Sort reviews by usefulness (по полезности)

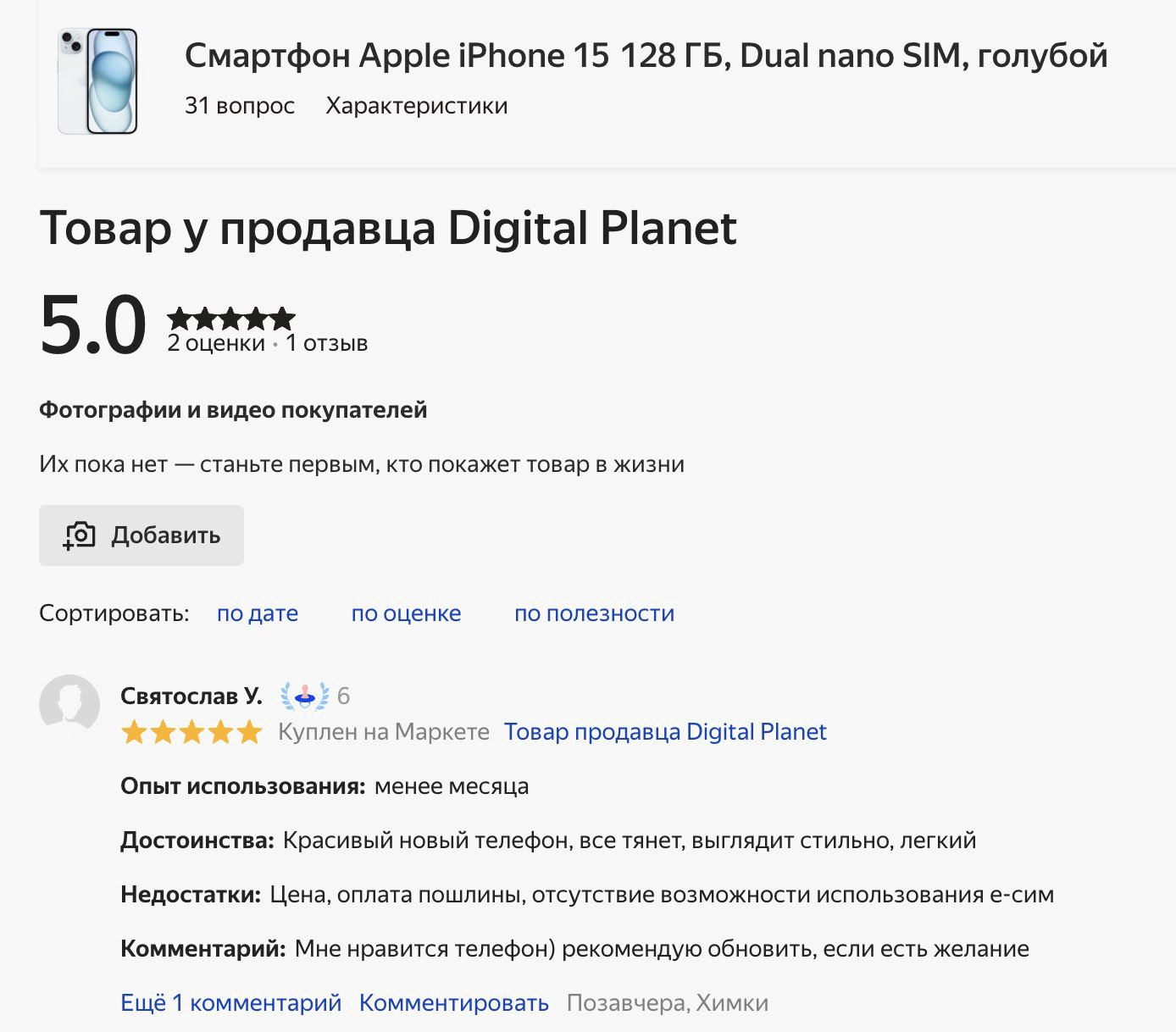[594, 613]
